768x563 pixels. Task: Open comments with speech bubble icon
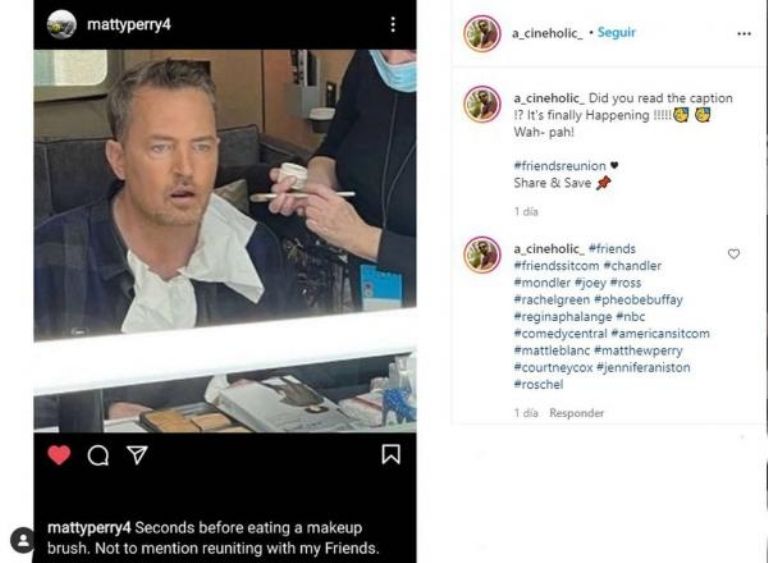click(98, 456)
